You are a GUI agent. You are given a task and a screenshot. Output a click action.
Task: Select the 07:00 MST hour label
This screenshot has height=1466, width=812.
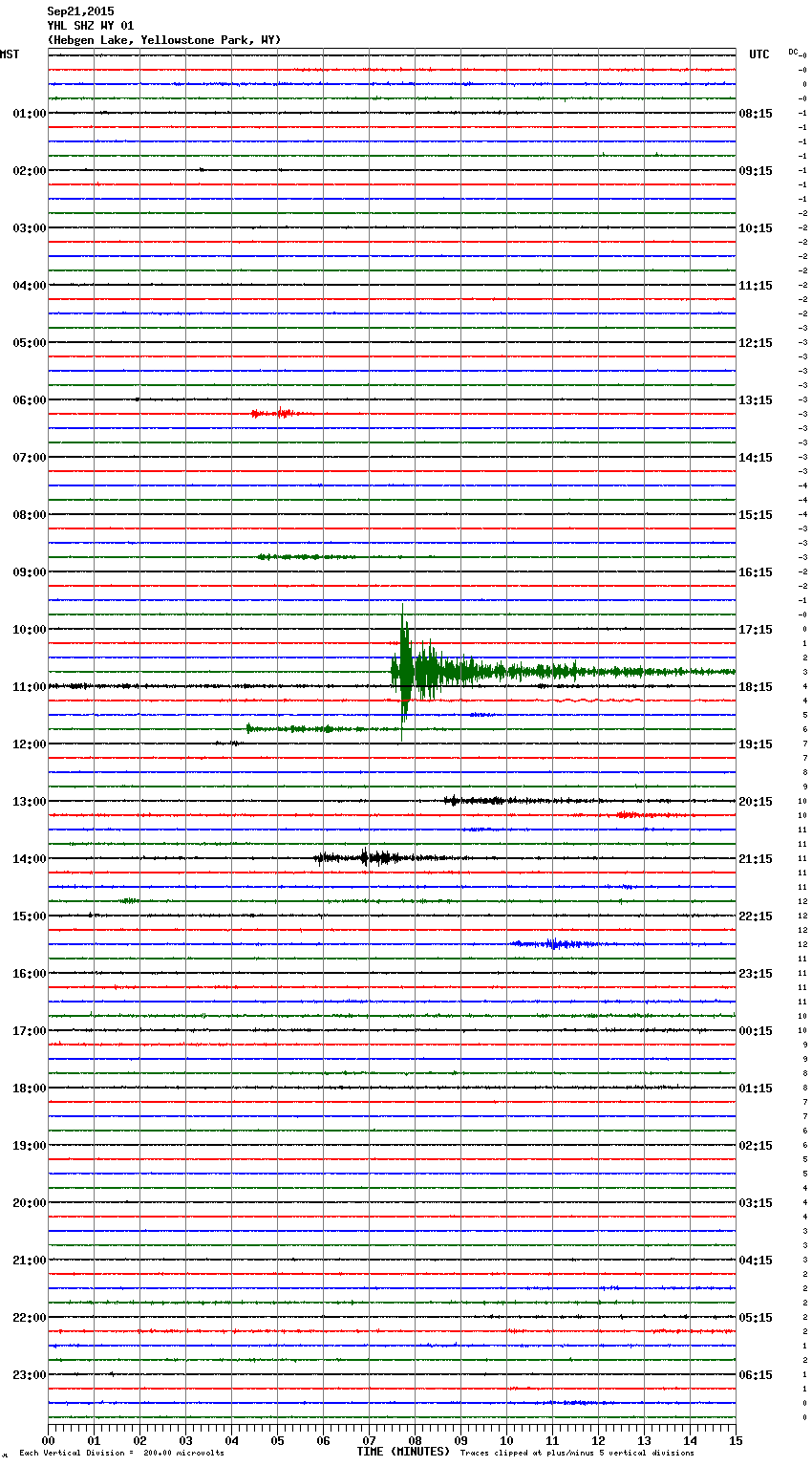[x=29, y=458]
